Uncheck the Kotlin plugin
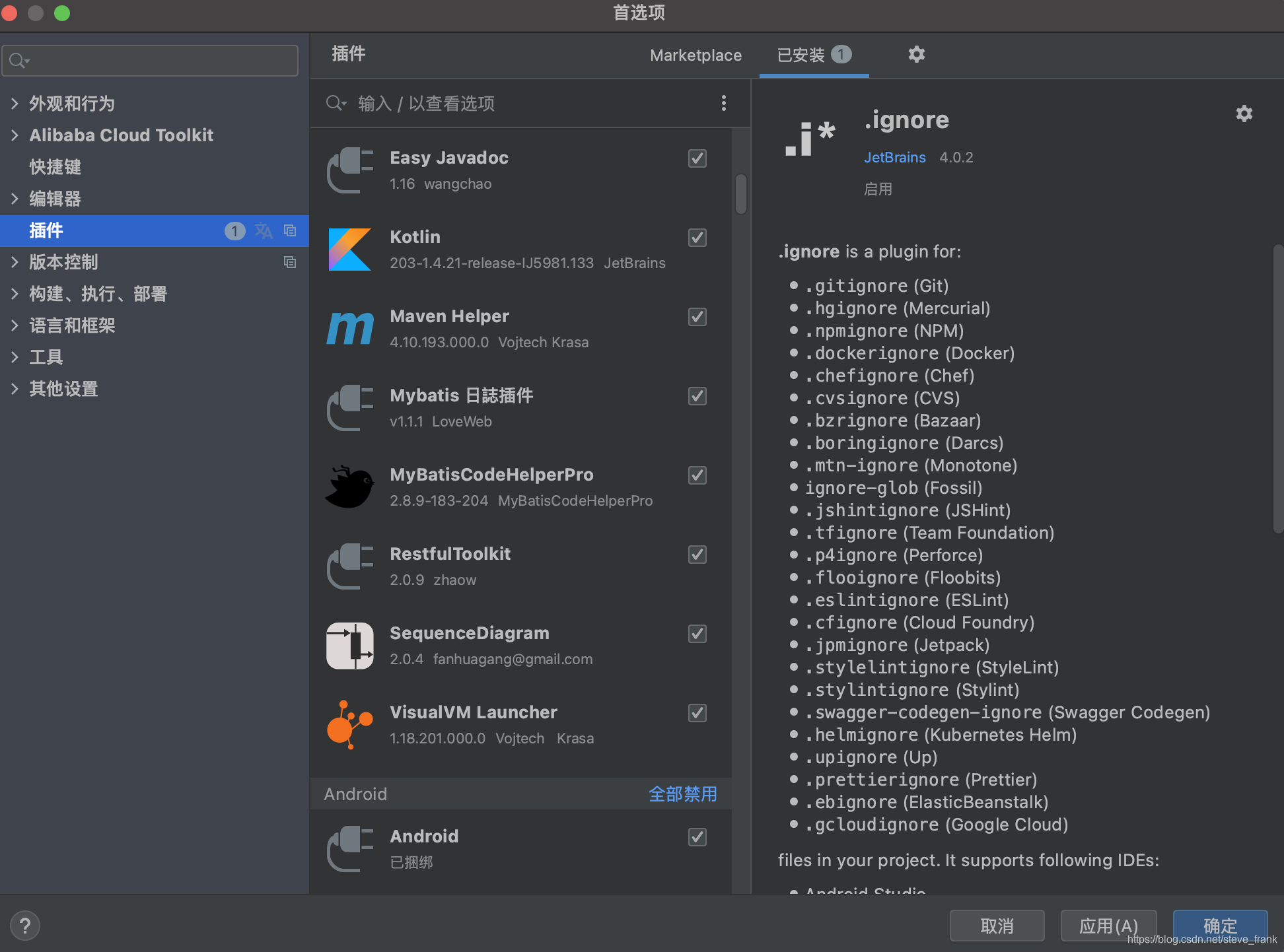1284x952 pixels. tap(697, 238)
